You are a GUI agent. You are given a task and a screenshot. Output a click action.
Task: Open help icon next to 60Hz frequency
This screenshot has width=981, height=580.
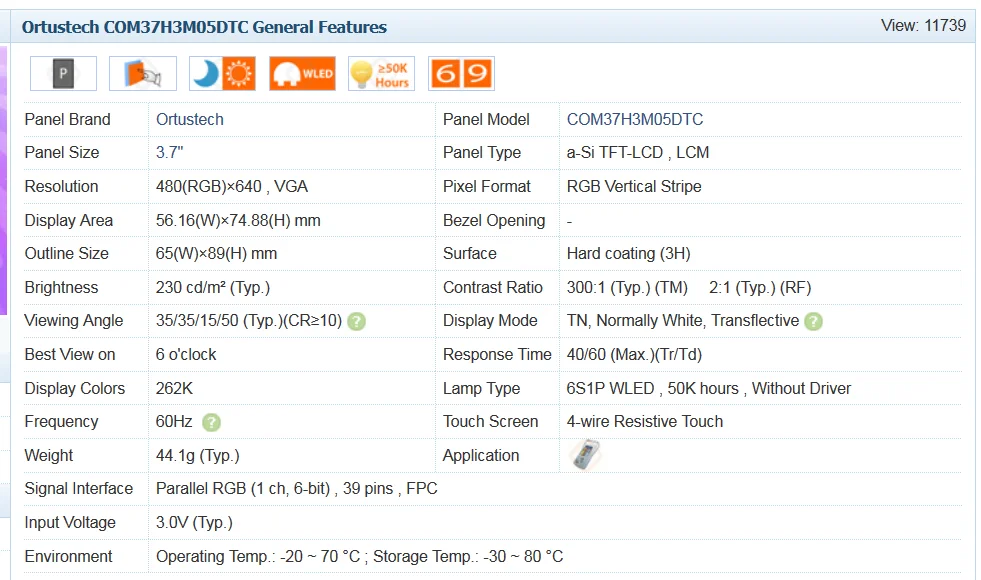point(211,422)
